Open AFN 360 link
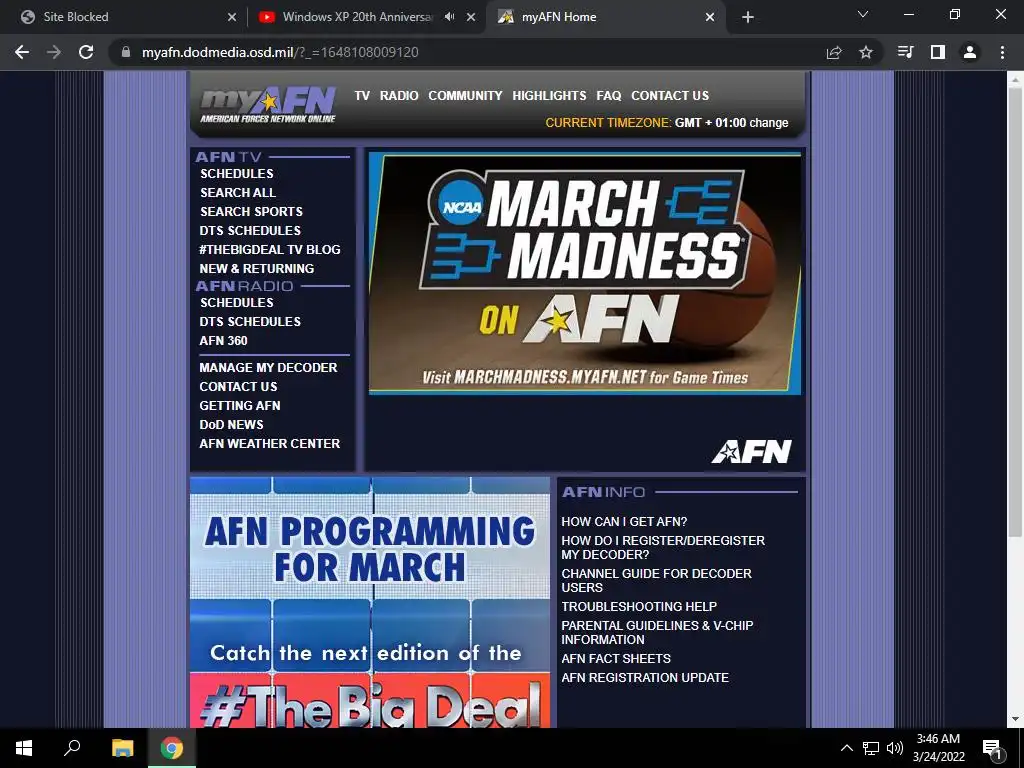Screen dimensions: 1024x768 [x=223, y=340]
